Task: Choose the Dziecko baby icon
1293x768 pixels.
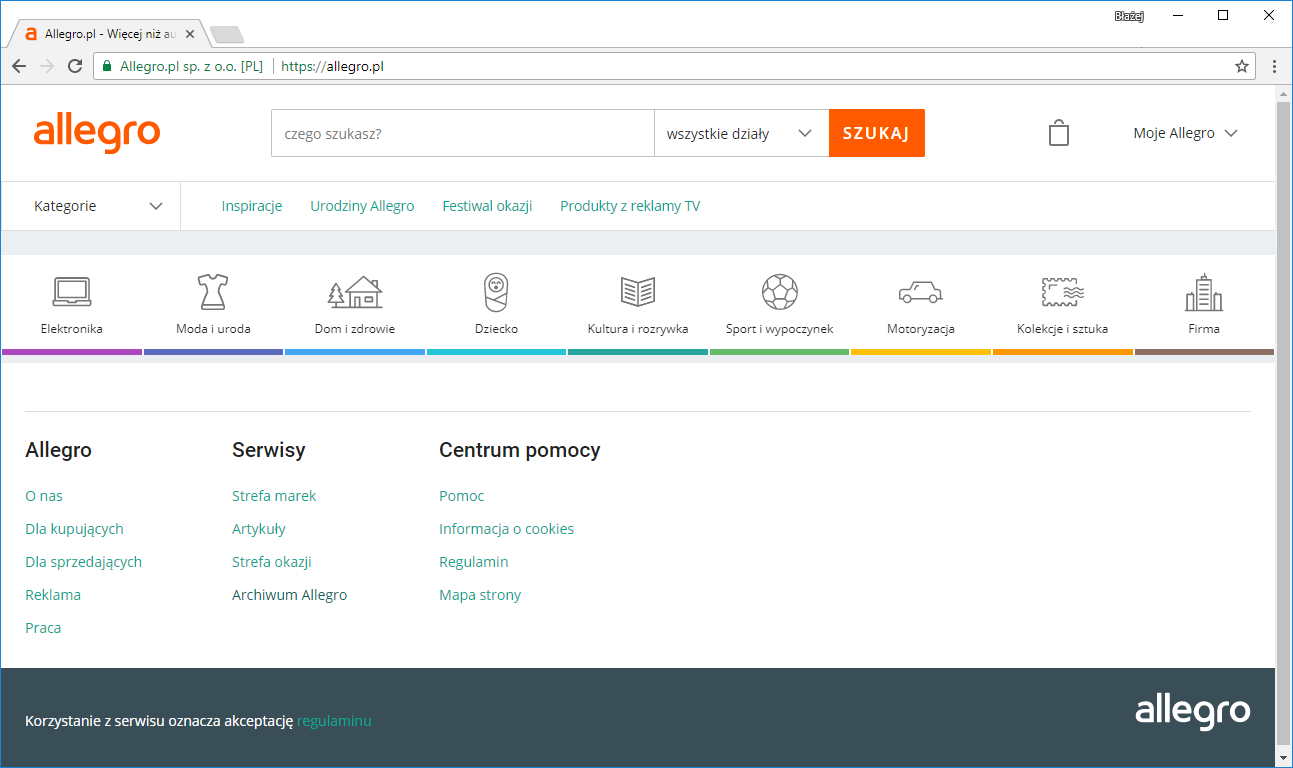Action: click(496, 292)
